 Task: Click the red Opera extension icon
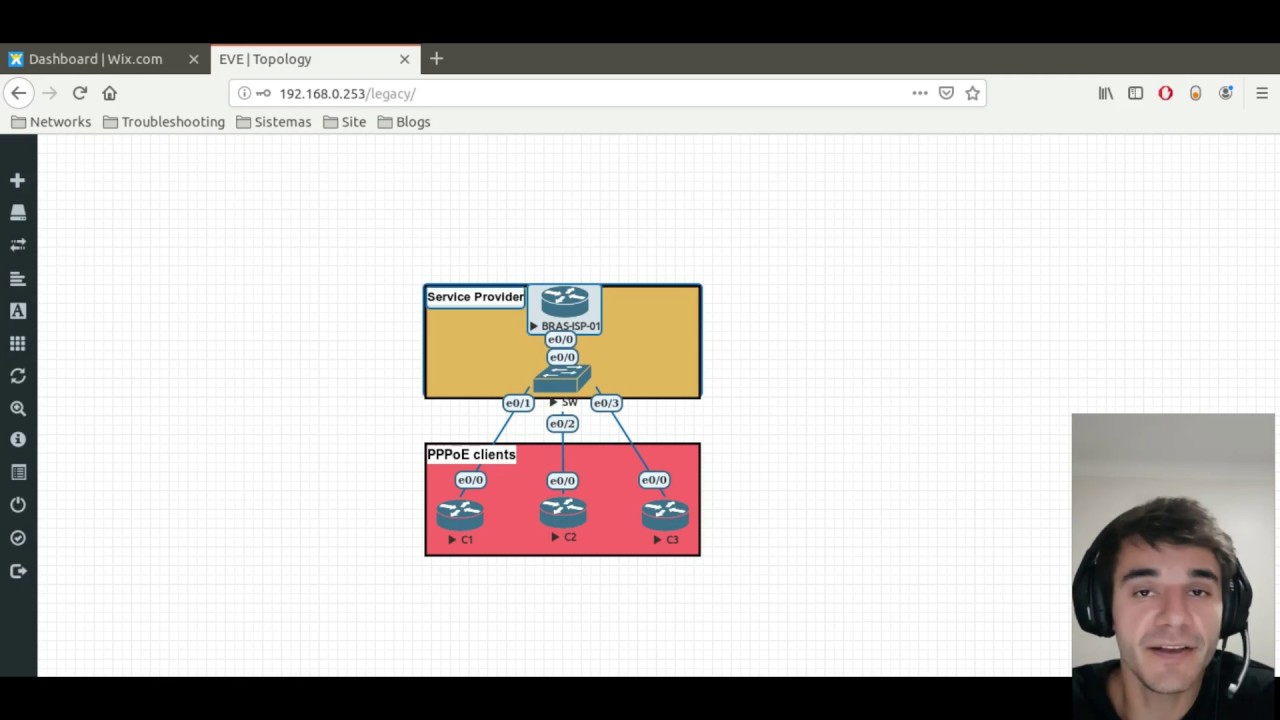click(x=1165, y=93)
